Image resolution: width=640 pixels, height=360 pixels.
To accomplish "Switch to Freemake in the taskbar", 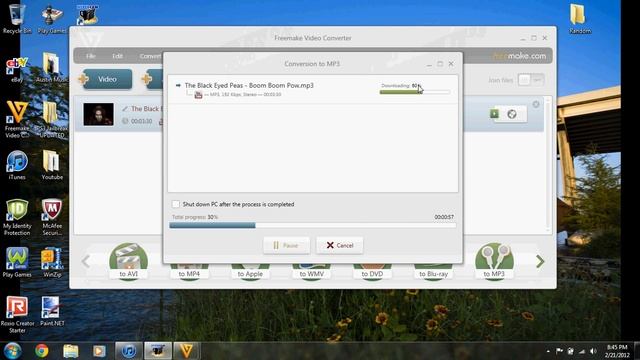I will click(x=187, y=351).
